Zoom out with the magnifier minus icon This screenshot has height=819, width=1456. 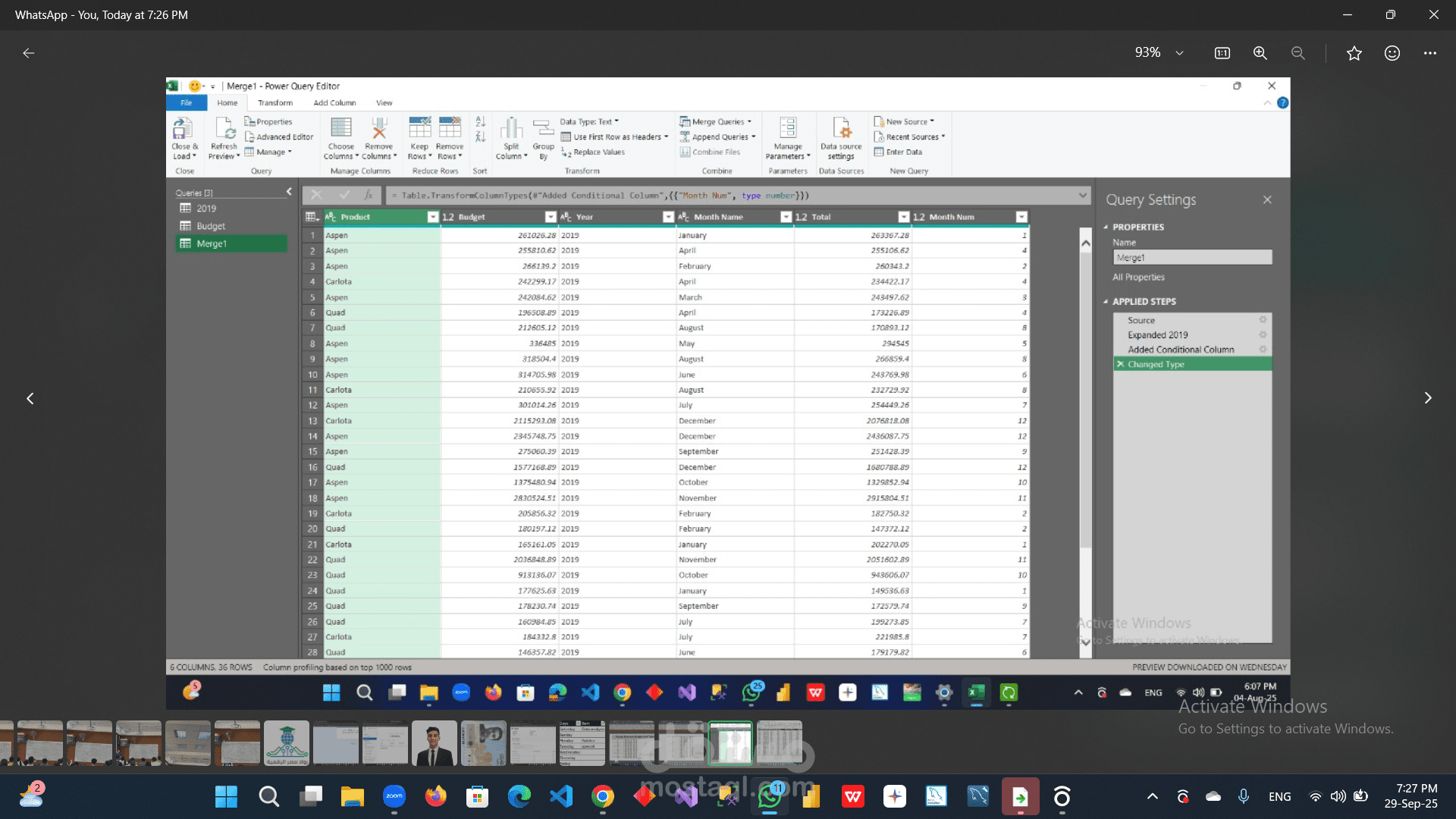tap(1298, 53)
